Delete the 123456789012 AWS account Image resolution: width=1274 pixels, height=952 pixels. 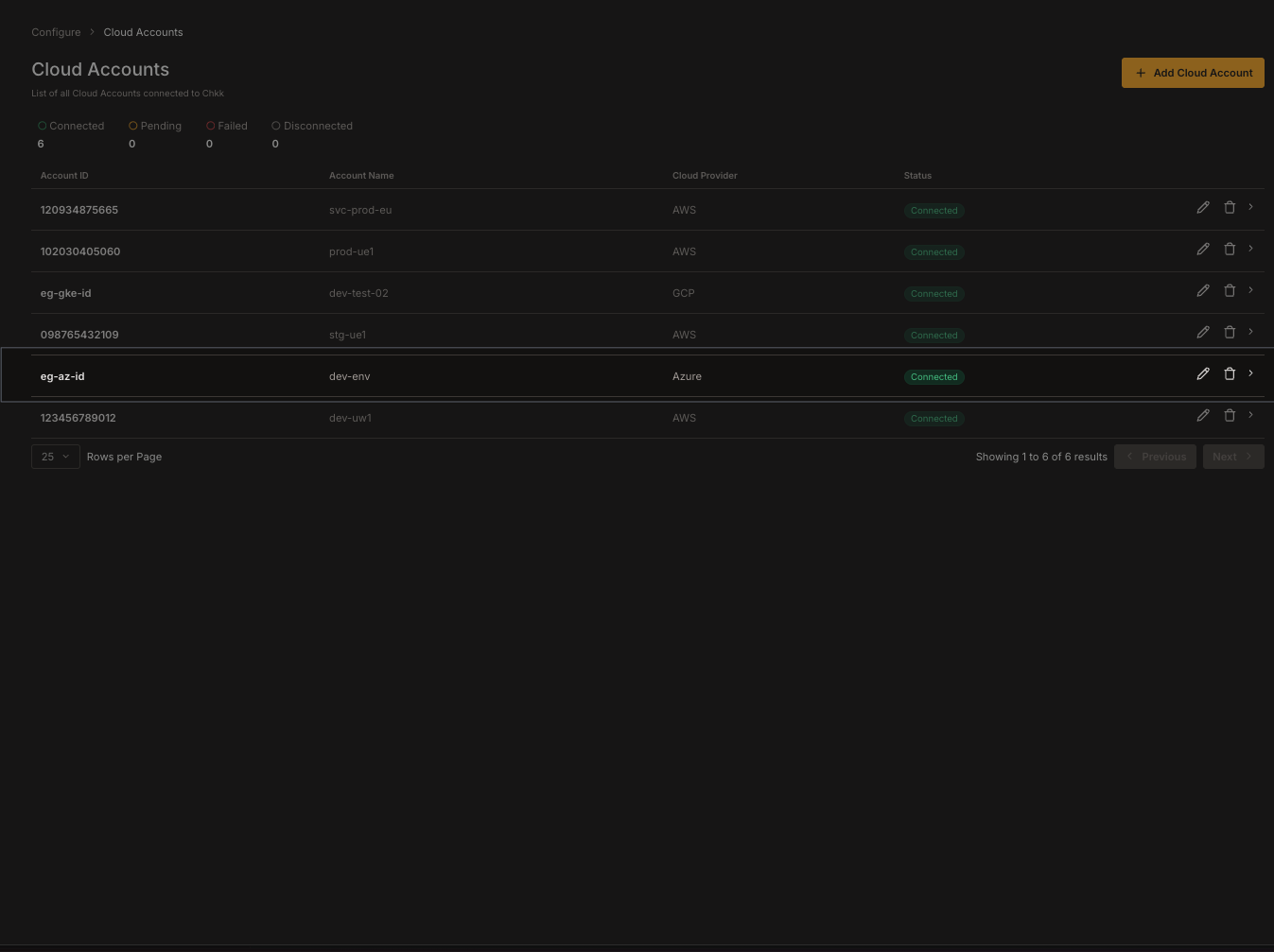(1230, 415)
